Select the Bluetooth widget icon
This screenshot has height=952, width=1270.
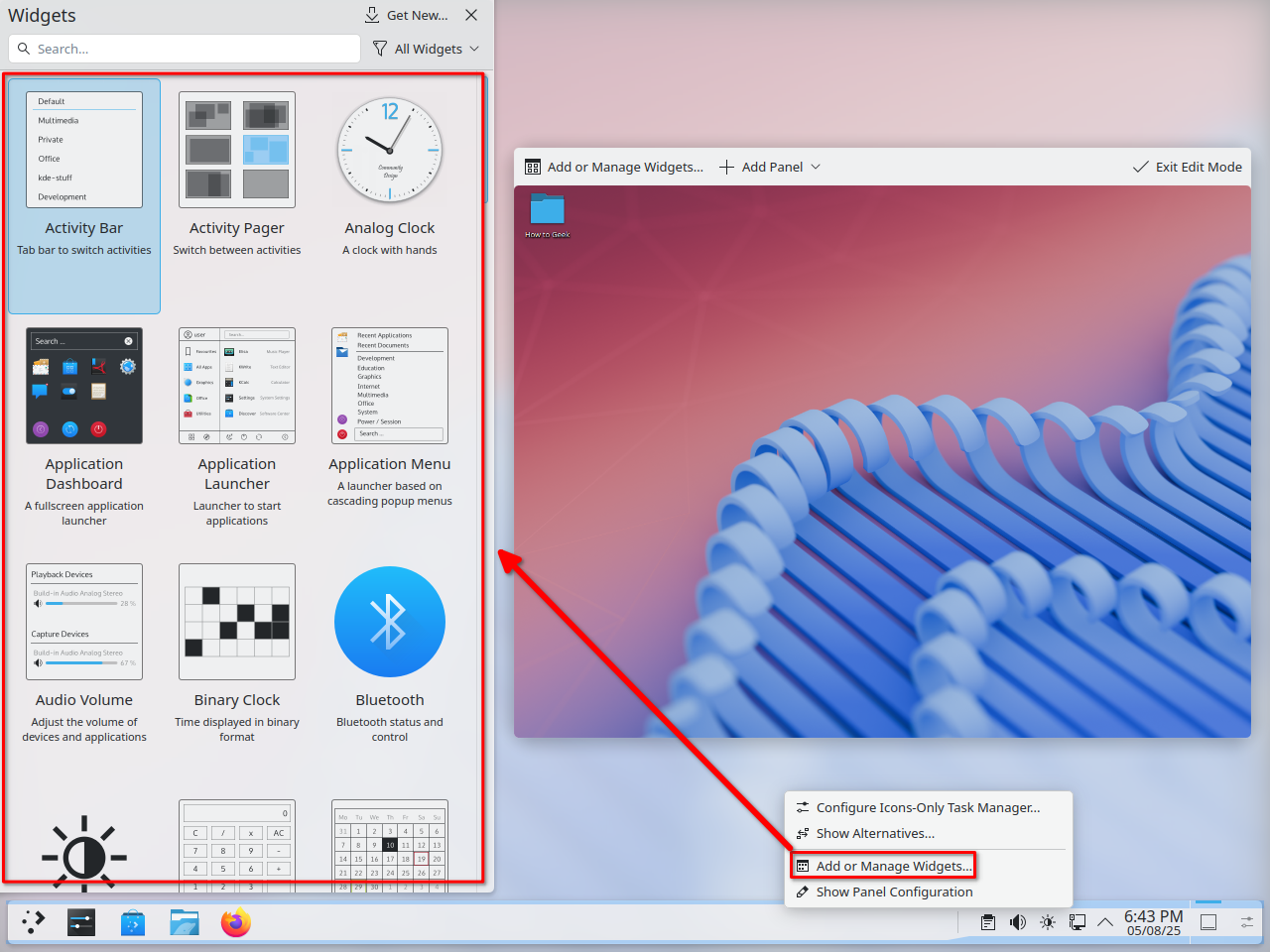point(390,622)
